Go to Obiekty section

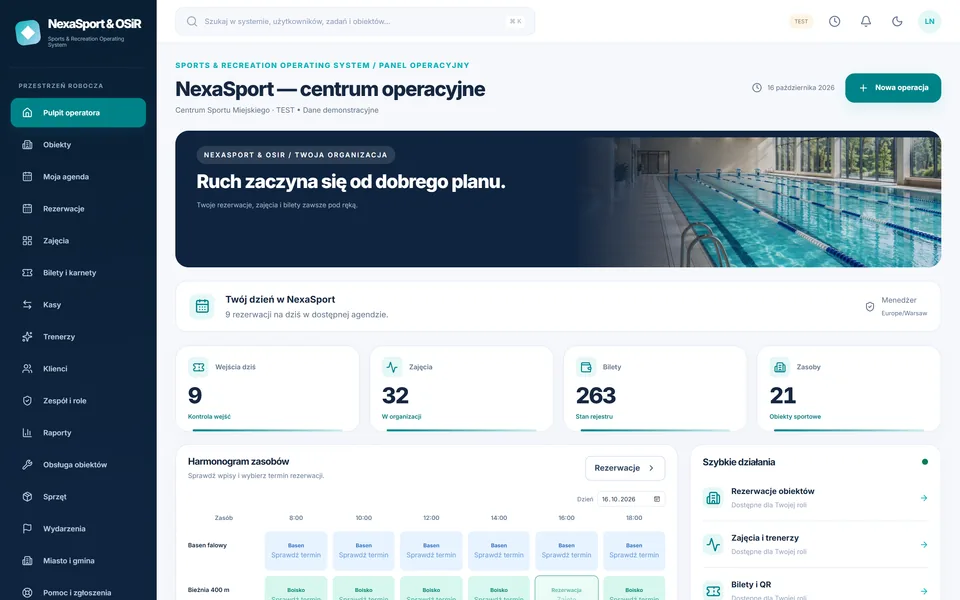78,144
